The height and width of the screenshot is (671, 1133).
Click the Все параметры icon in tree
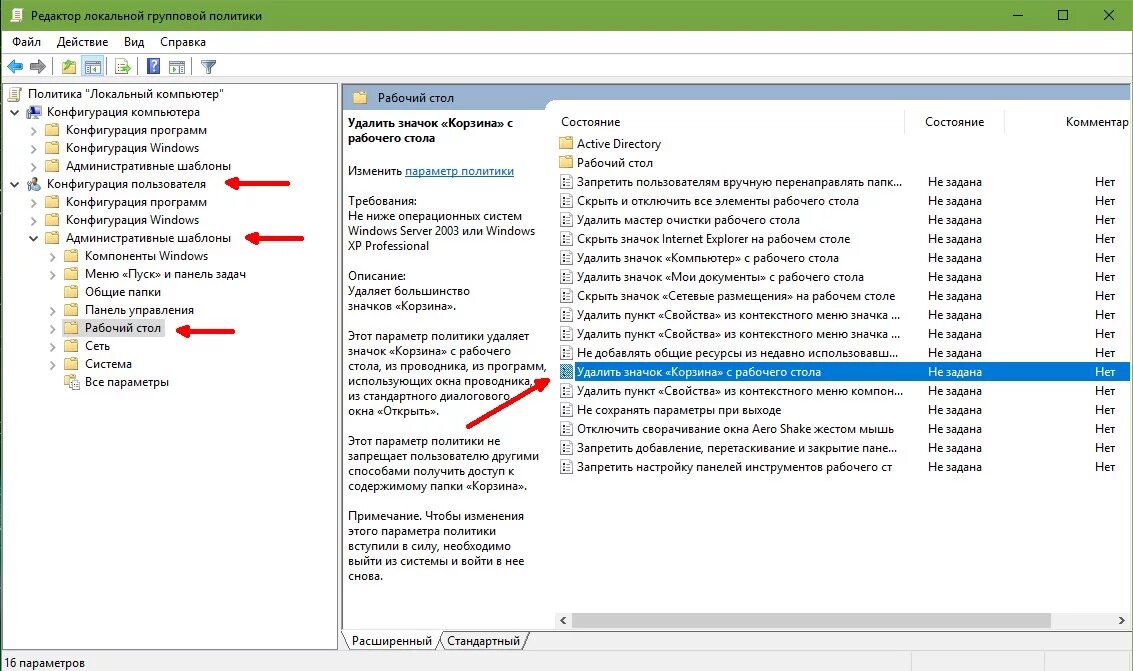click(72, 382)
